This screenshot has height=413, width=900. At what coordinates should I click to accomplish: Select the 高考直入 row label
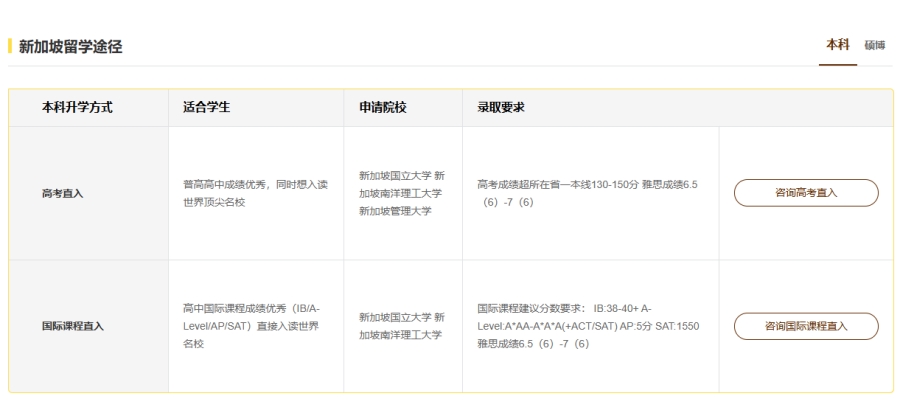pyautogui.click(x=62, y=194)
